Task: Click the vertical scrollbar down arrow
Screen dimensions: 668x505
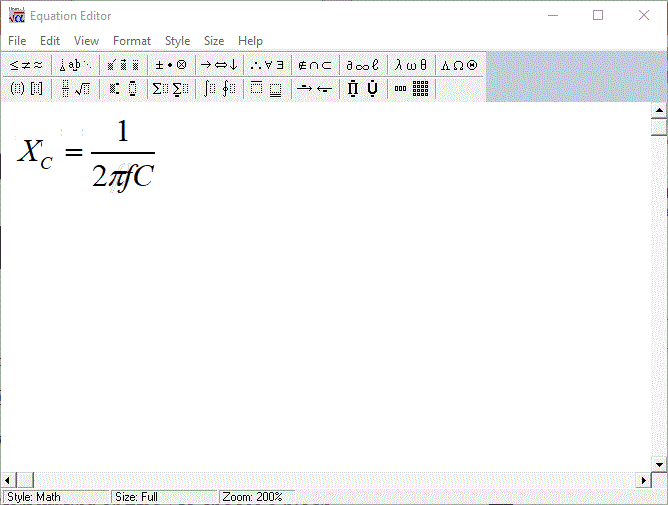Action: coord(659,464)
